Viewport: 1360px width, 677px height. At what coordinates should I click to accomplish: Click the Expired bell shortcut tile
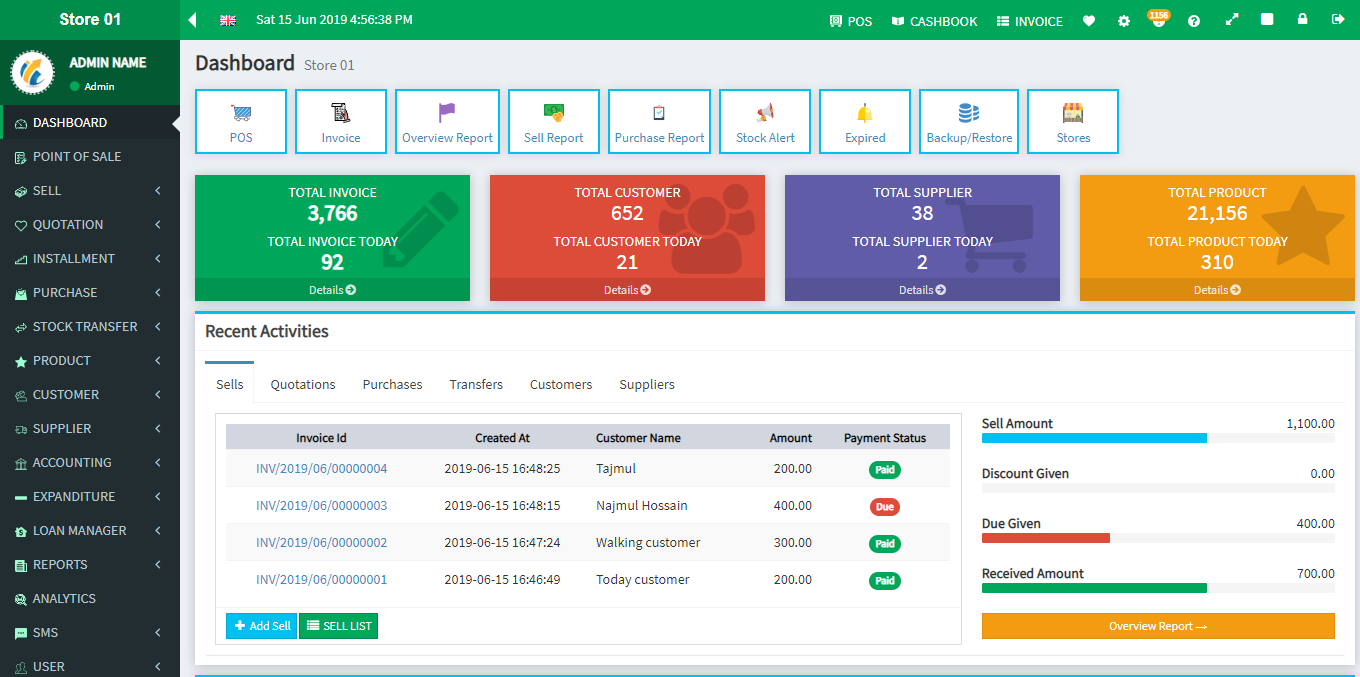(x=865, y=122)
